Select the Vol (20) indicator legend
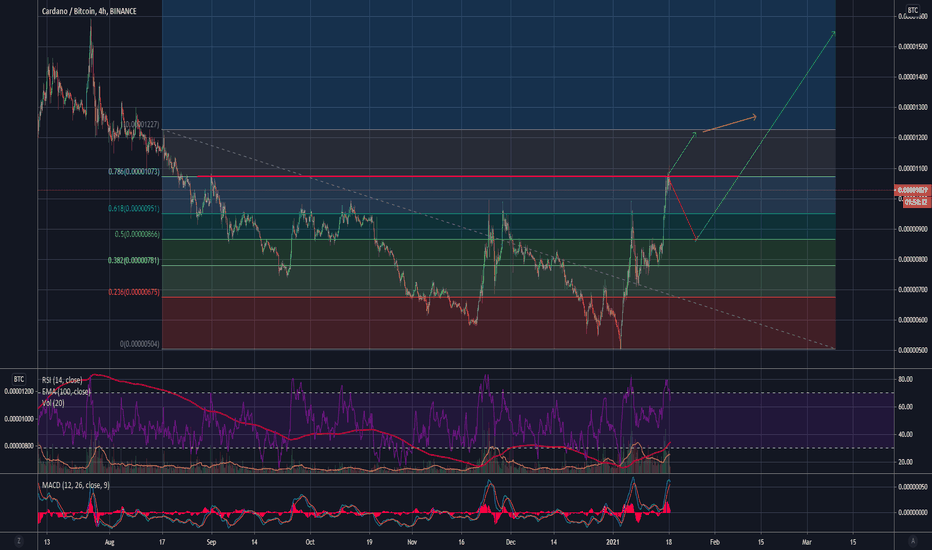The width and height of the screenshot is (932, 550). coord(53,403)
